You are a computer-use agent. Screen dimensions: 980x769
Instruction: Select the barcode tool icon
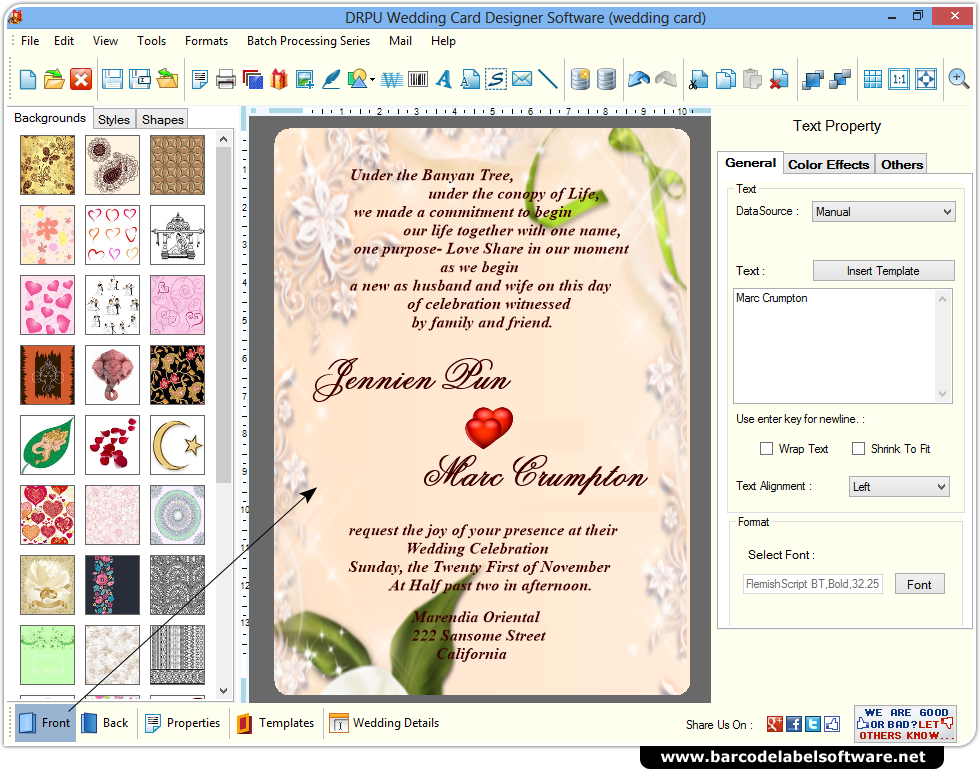pos(418,79)
